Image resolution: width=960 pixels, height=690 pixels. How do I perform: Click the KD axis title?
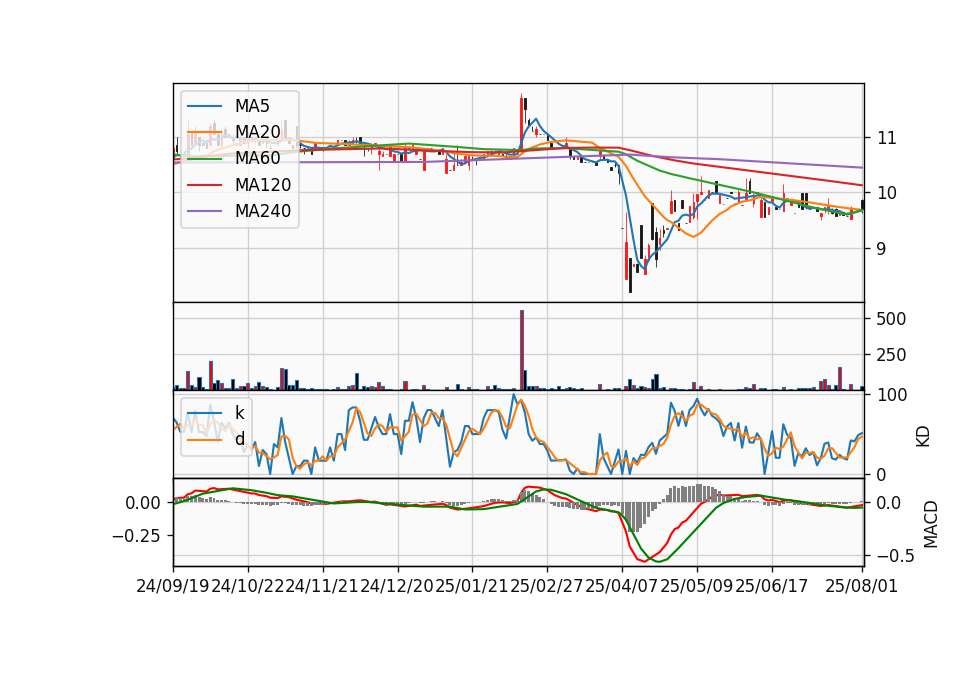(x=923, y=436)
